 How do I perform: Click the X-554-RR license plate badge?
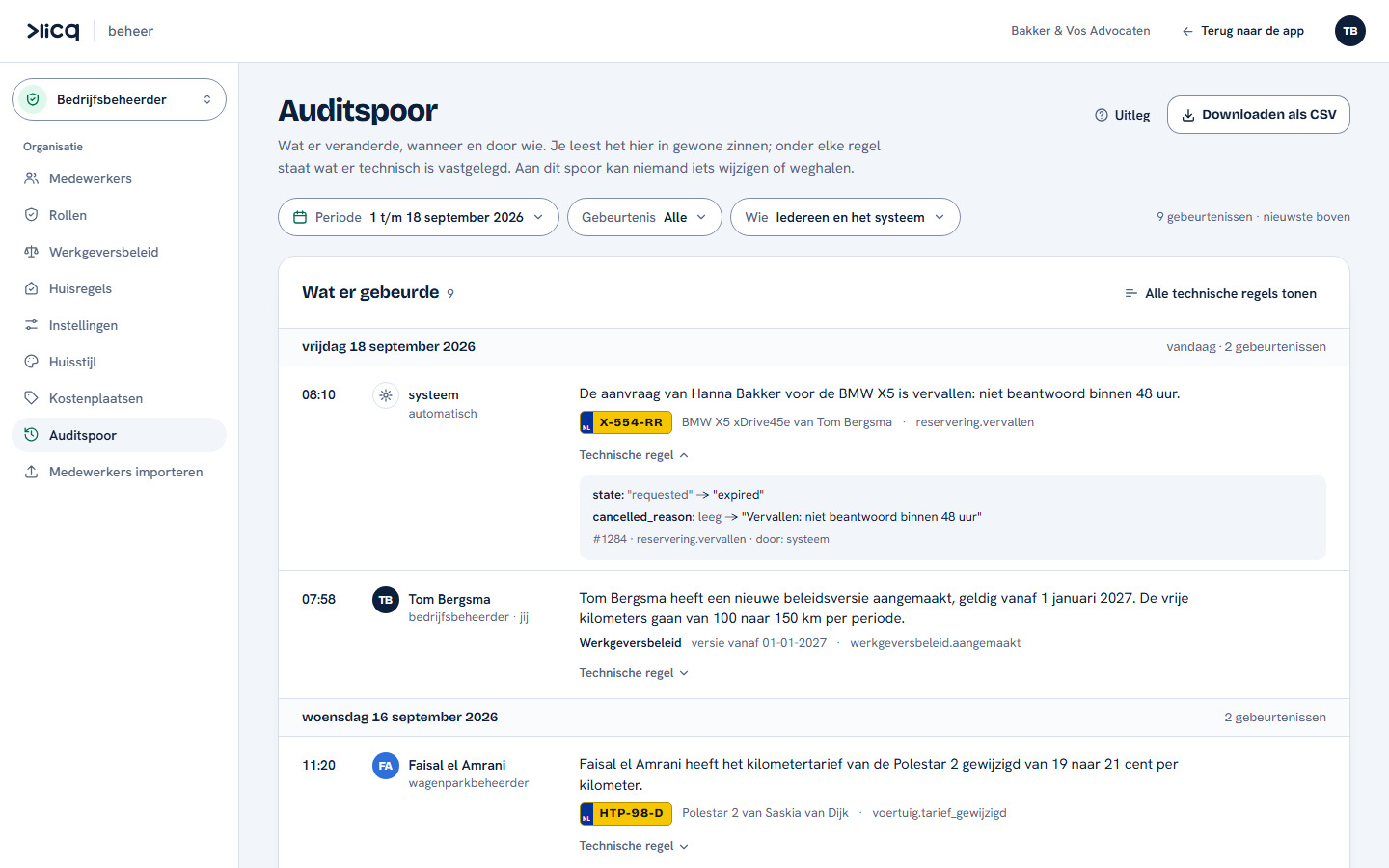[626, 422]
